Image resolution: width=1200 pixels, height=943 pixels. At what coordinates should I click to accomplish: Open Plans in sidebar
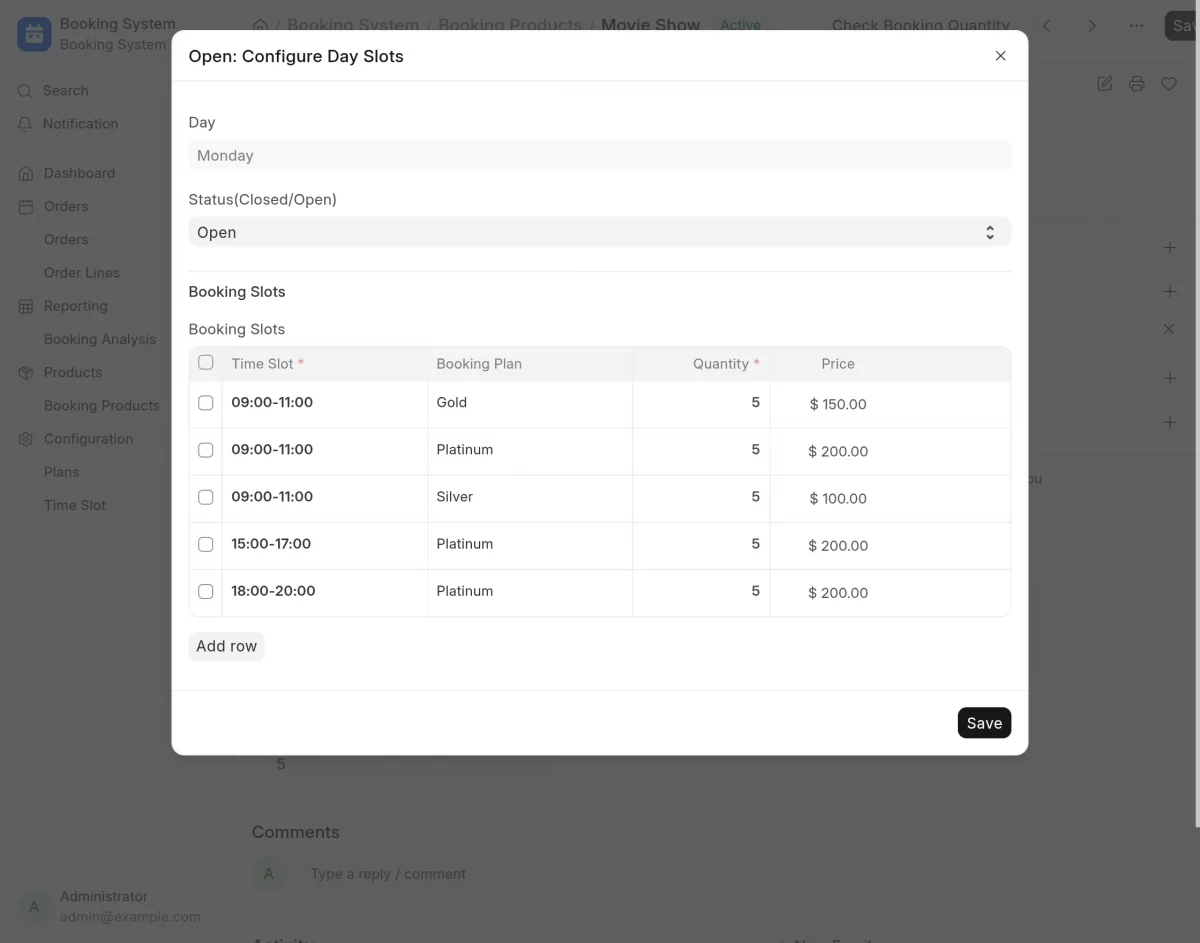click(61, 472)
